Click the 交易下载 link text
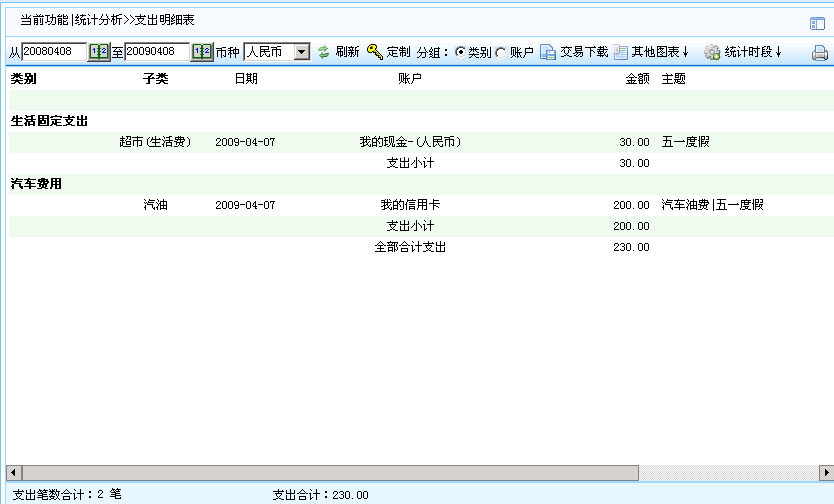This screenshot has height=504, width=834. 584,52
